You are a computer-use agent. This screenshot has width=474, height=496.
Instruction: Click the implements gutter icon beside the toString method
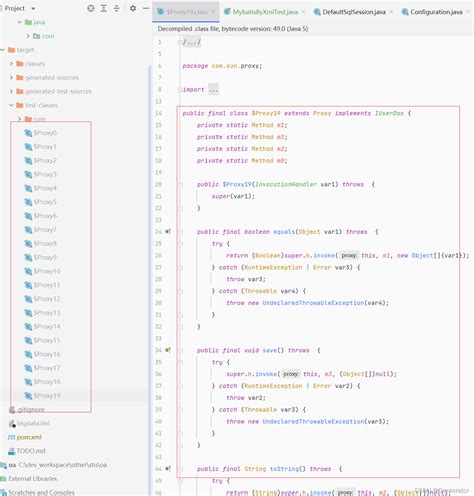pyautogui.click(x=168, y=469)
